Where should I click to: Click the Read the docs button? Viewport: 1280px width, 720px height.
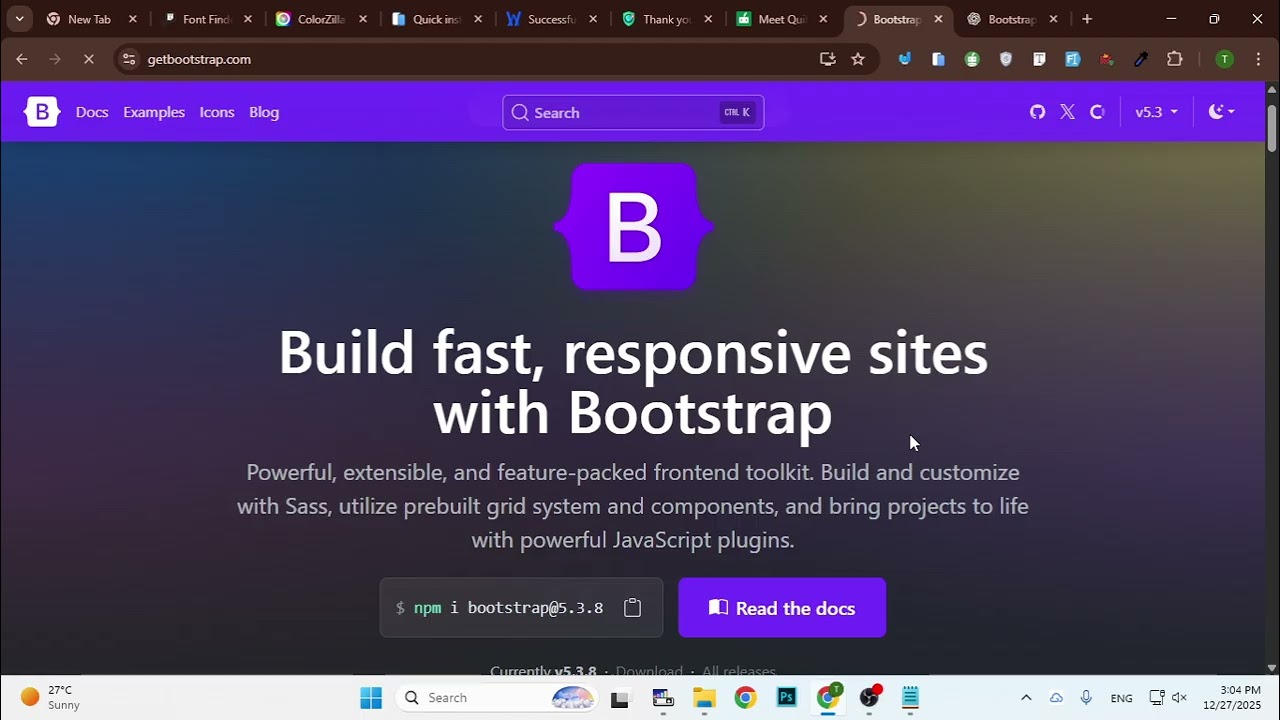[x=782, y=607]
